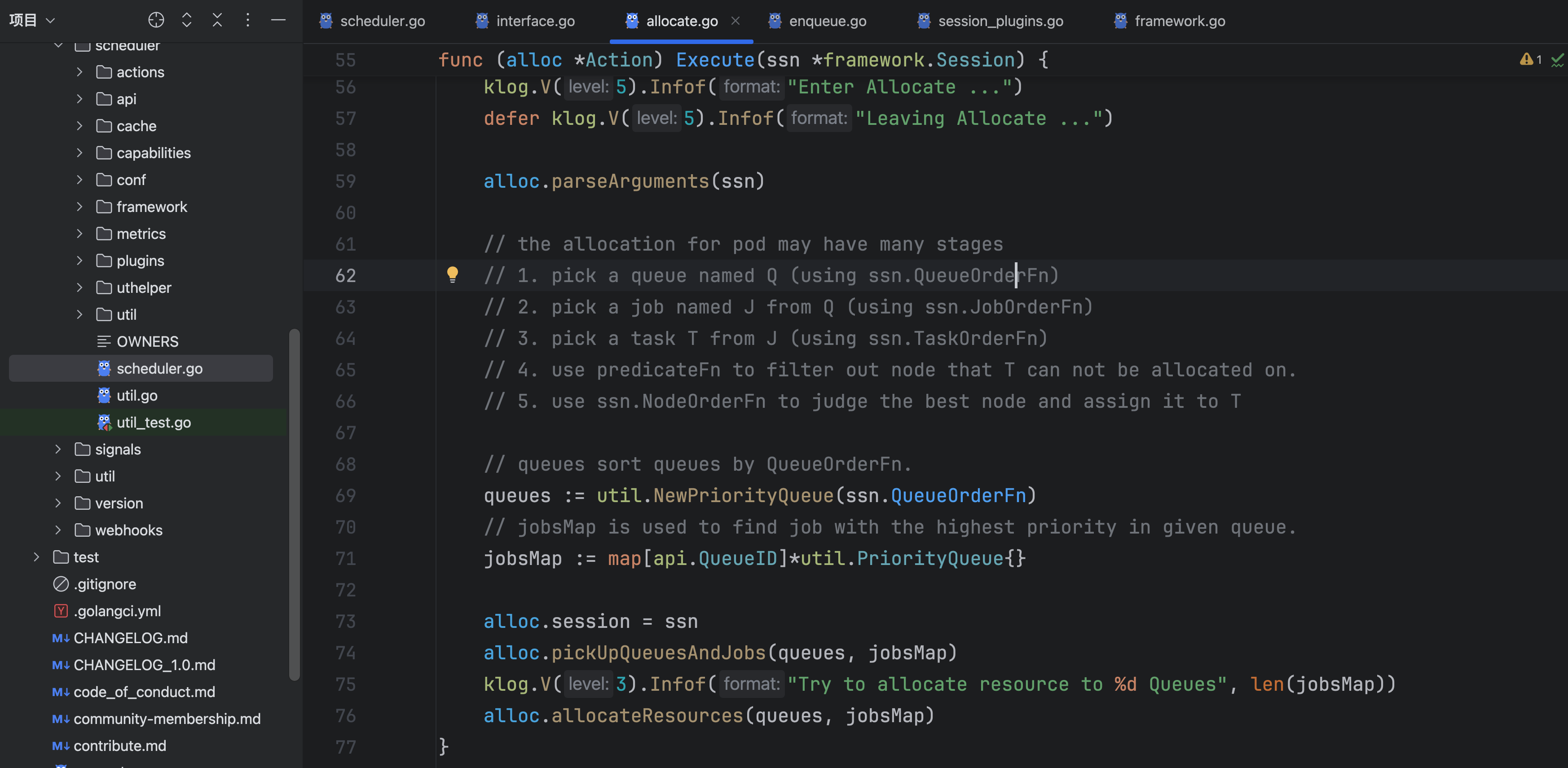Screen dimensions: 1568x768
Task: Expand the plugins folder
Action: (79, 260)
